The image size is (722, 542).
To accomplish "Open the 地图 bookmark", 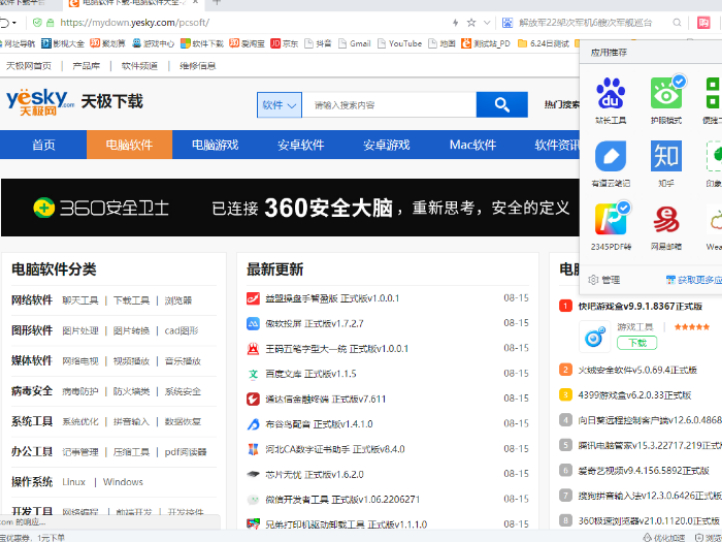I will coord(442,43).
